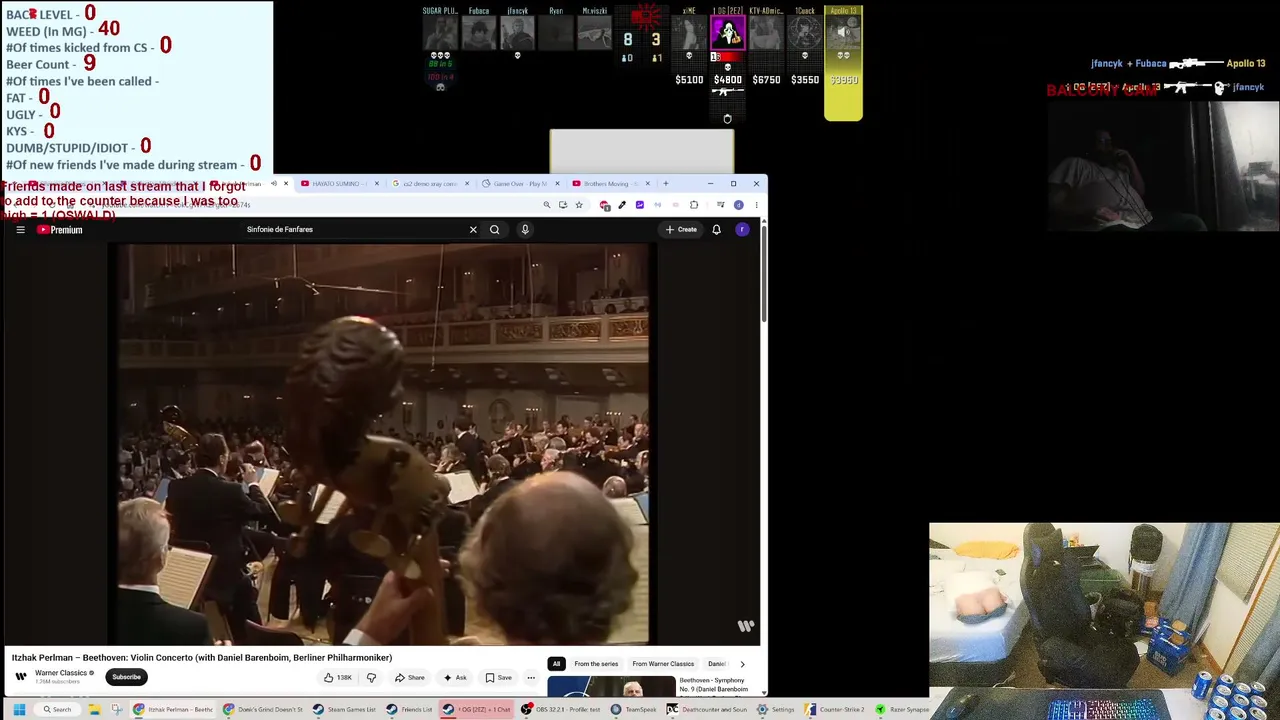Open File Explorer from the taskbar
1280x720 pixels.
point(94,710)
